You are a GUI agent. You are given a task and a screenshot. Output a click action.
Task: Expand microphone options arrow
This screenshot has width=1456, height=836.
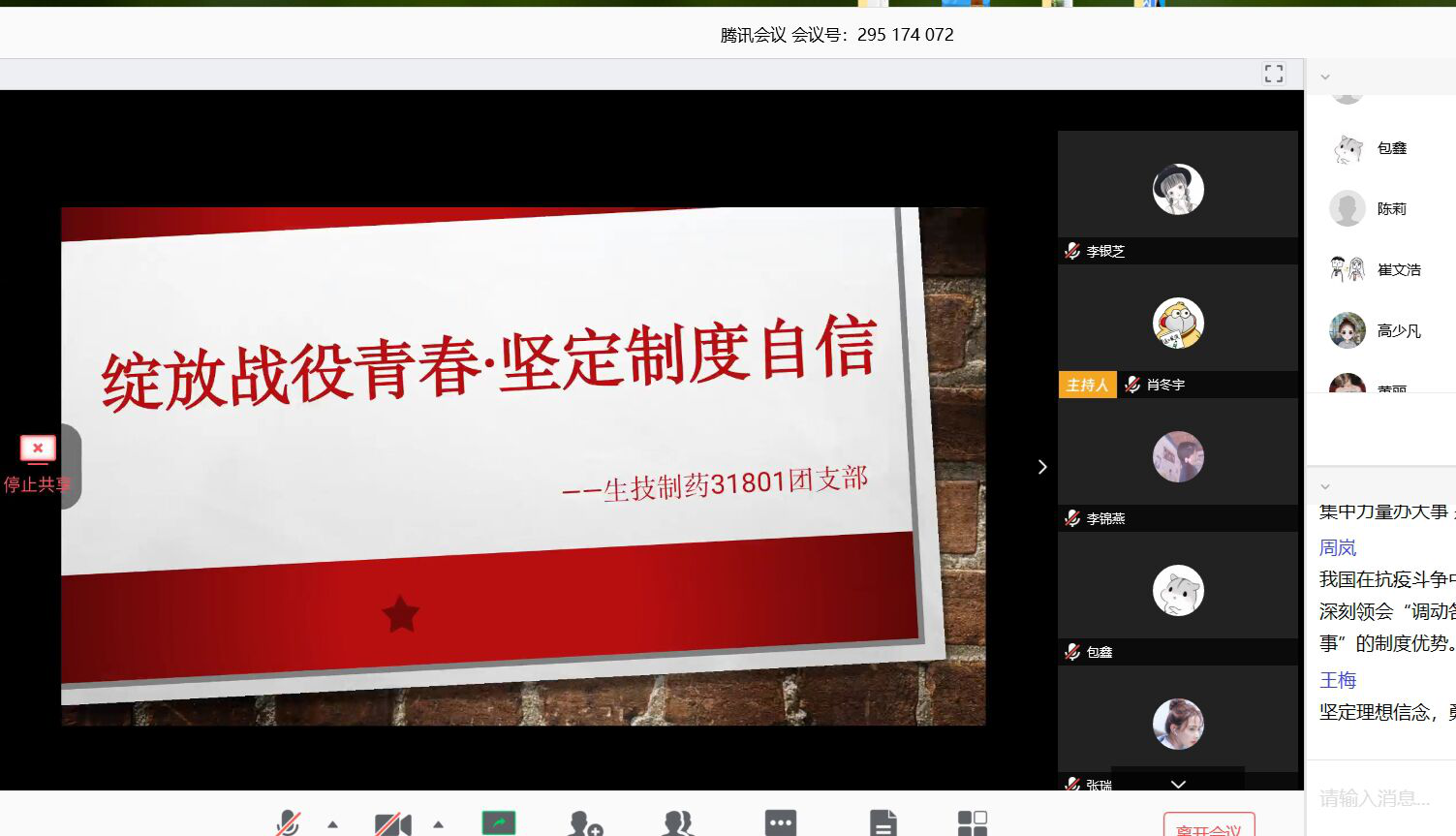click(332, 824)
